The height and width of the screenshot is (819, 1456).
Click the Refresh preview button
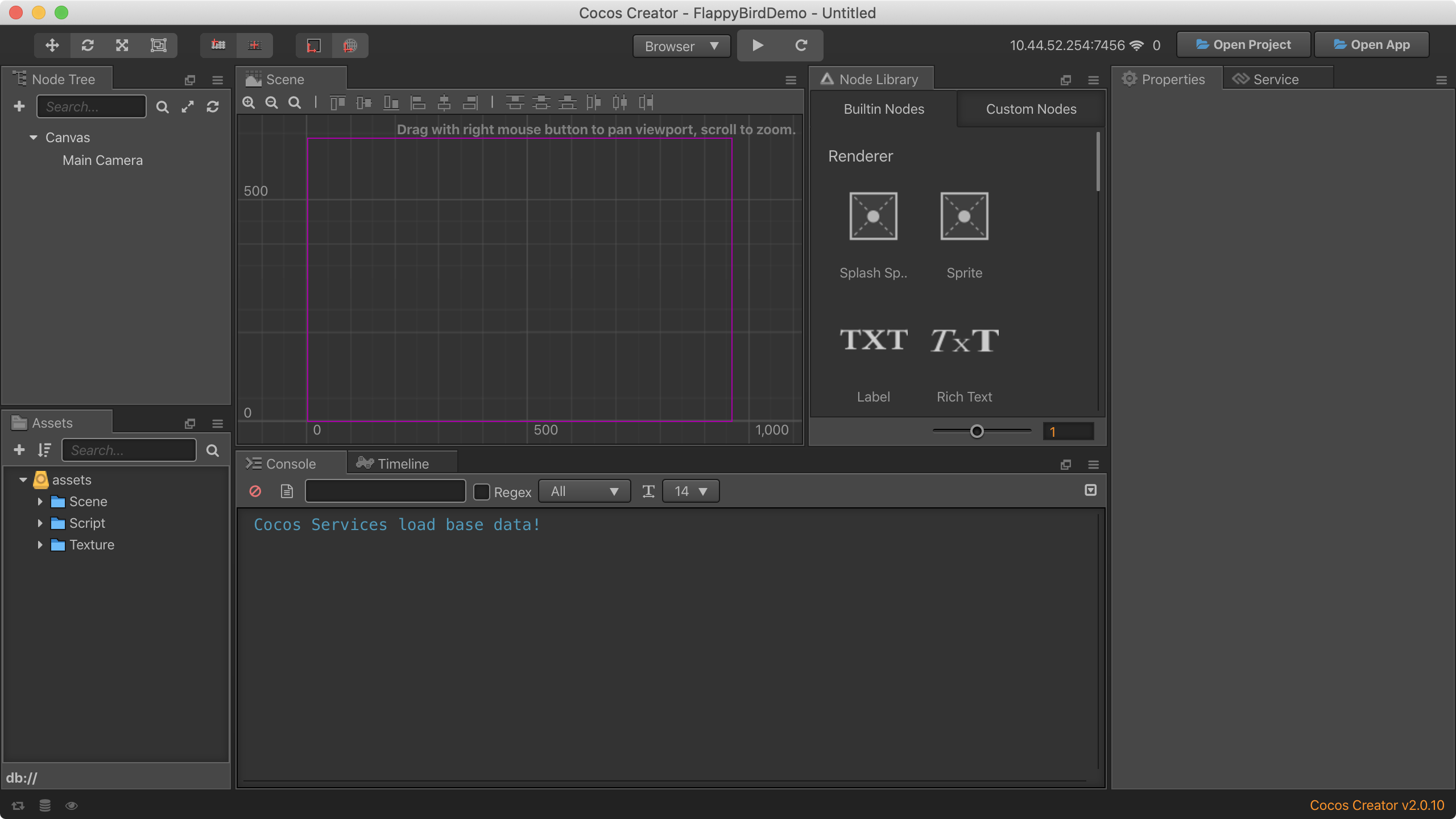(x=801, y=45)
